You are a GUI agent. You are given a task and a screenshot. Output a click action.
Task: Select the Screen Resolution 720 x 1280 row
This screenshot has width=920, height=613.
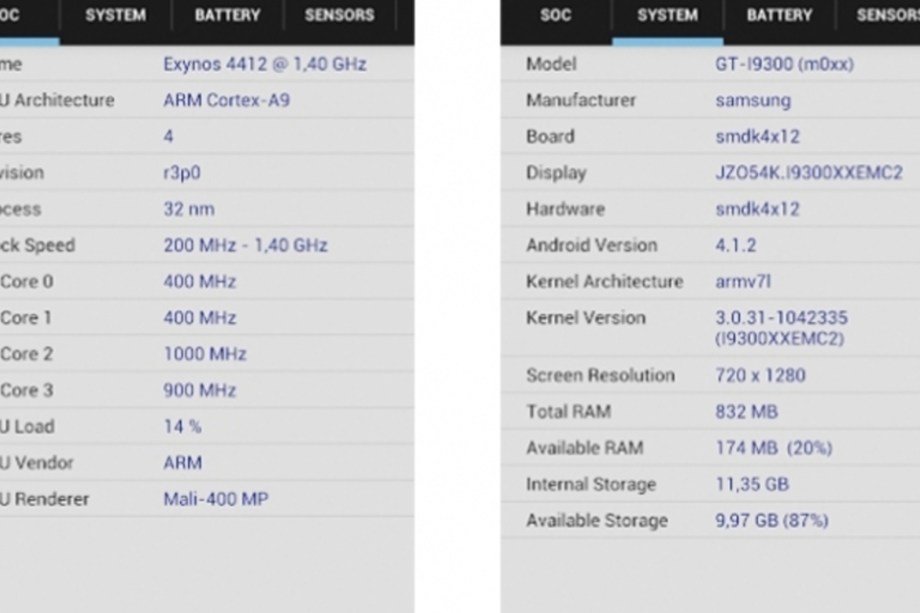pos(710,375)
